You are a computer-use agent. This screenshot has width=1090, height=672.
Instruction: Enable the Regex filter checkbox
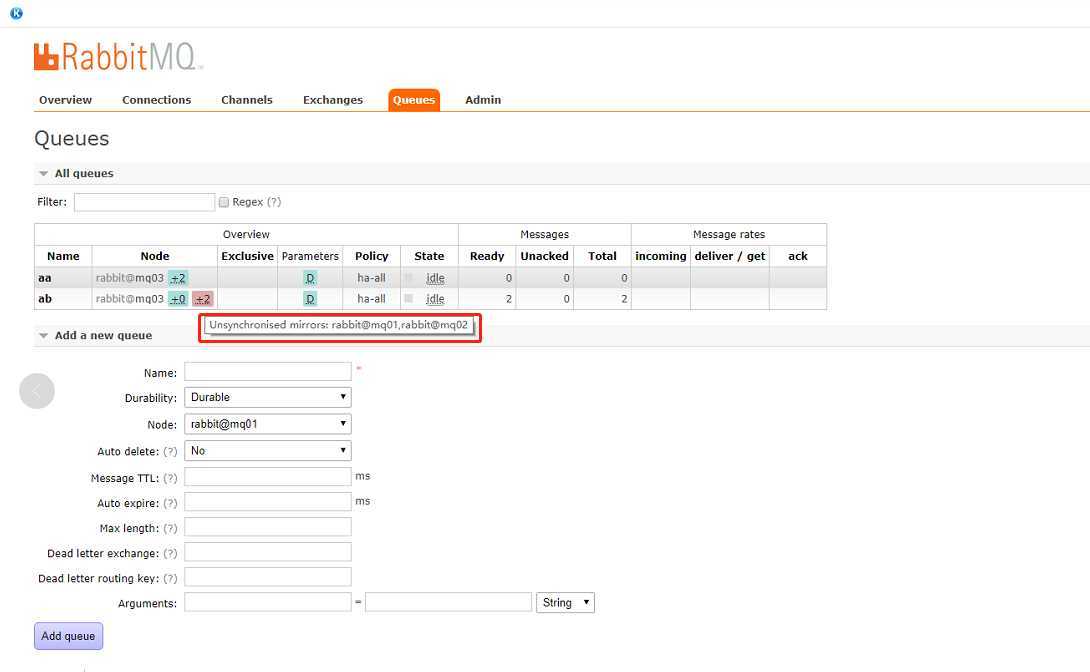click(224, 202)
